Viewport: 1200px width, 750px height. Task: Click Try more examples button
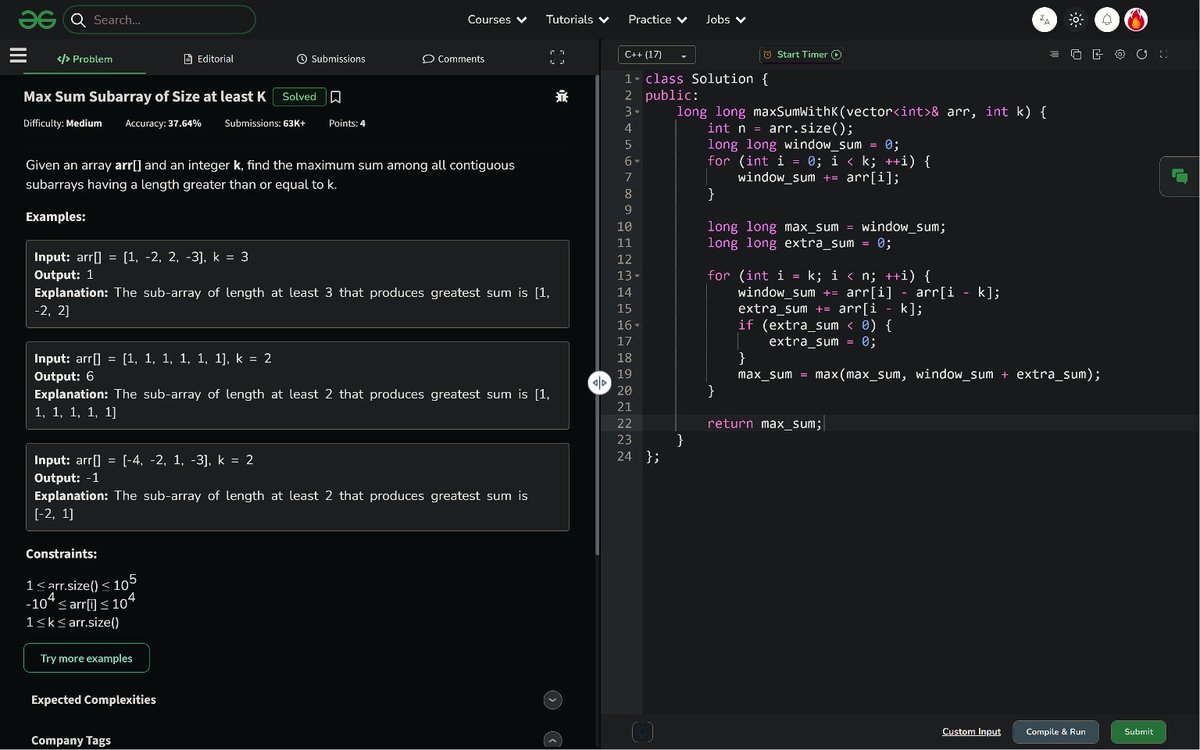(x=86, y=659)
